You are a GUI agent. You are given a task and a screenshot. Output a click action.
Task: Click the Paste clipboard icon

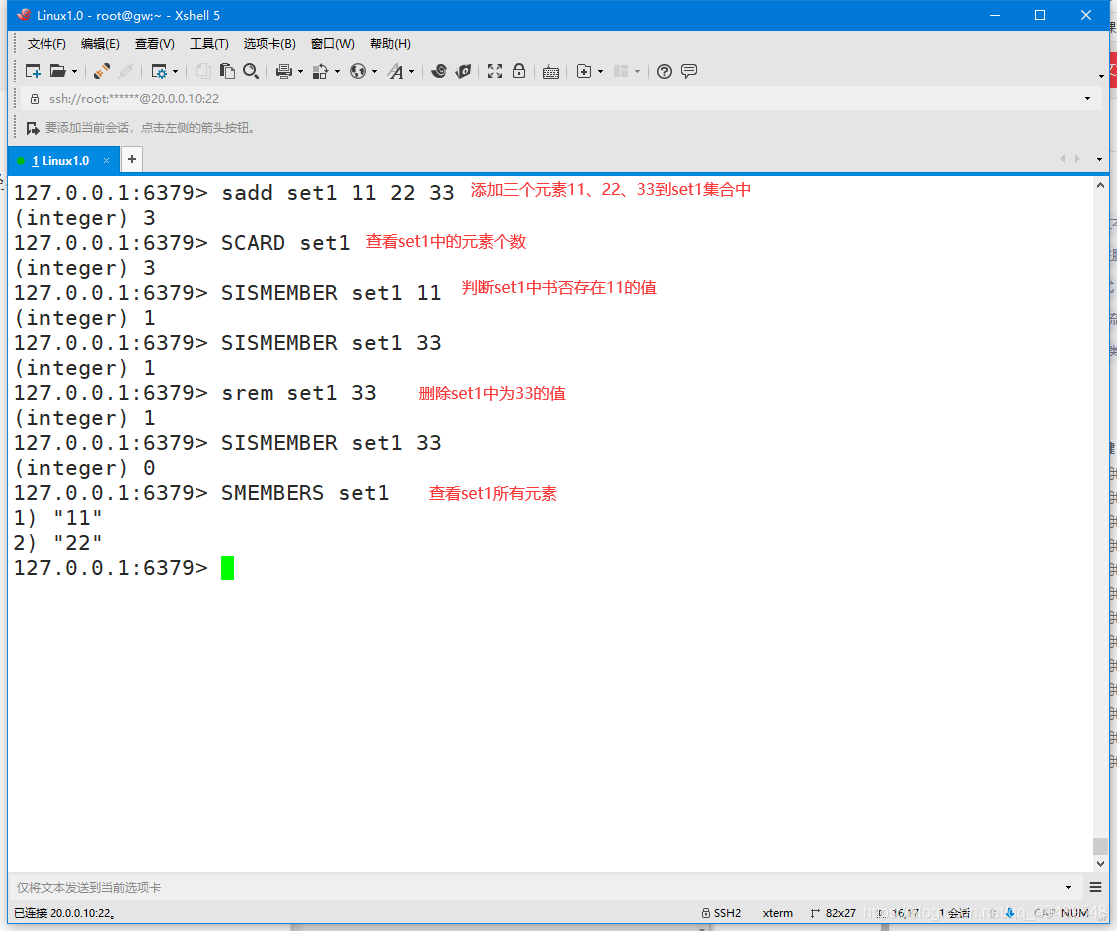[x=227, y=71]
